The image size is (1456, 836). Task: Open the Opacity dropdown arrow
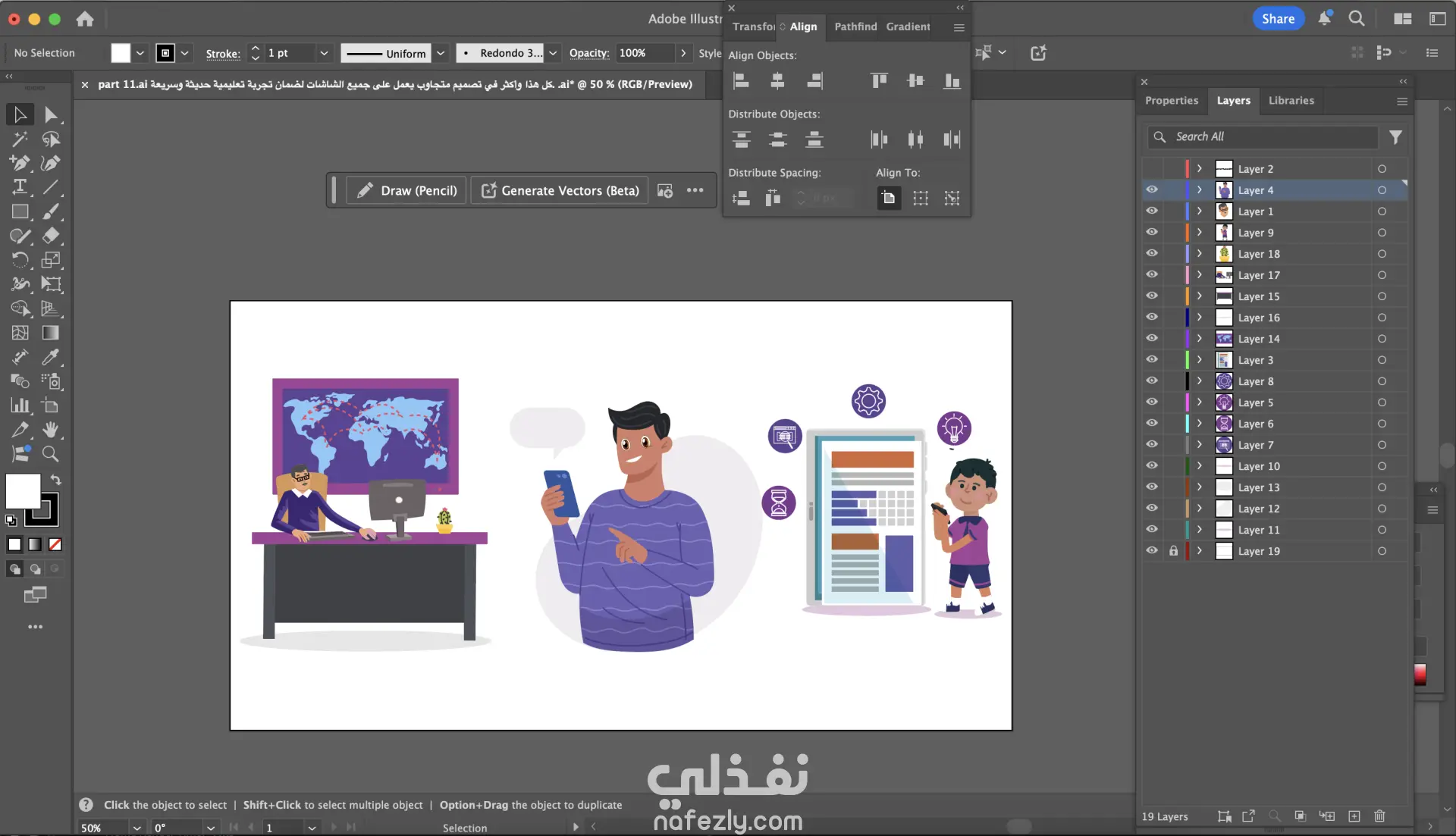pyautogui.click(x=683, y=53)
